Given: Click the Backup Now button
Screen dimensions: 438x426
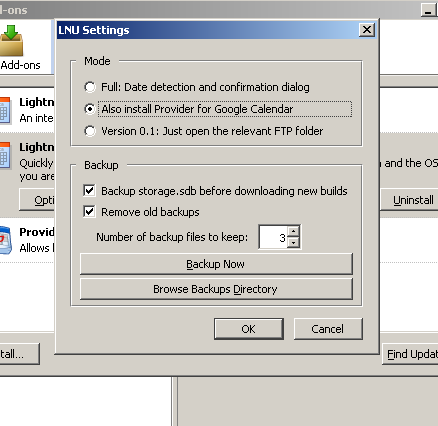Looking at the screenshot, I should pyautogui.click(x=216, y=264).
